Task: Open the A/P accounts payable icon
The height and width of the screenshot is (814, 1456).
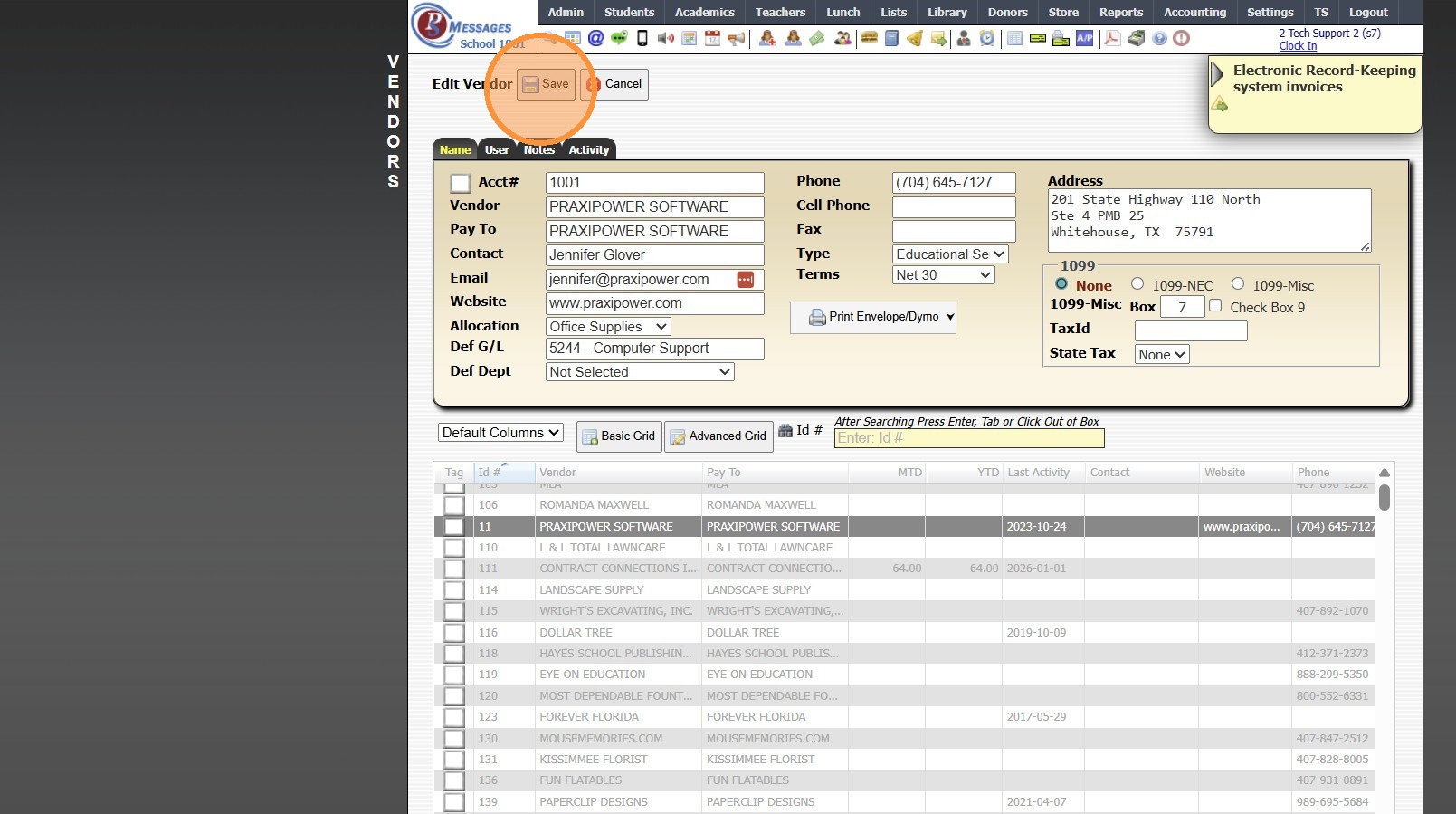Action: 1084,38
